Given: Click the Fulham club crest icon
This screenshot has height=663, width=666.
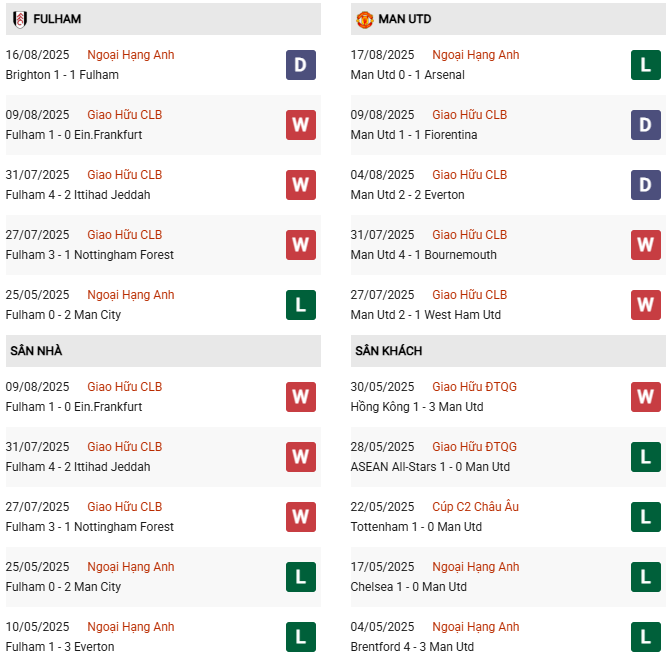Looking at the screenshot, I should 20,19.
